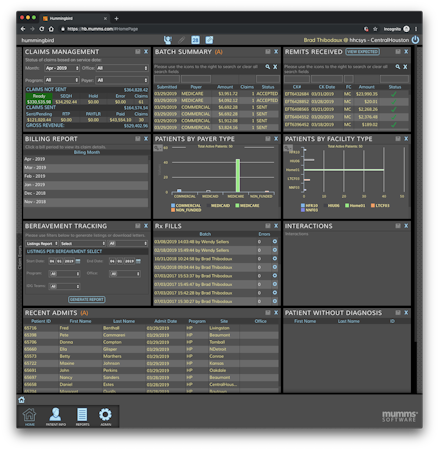Viewport: 439px width, 450px height.
Task: Open the Claims Management Program dropdown
Action: pyautogui.click(x=62, y=80)
